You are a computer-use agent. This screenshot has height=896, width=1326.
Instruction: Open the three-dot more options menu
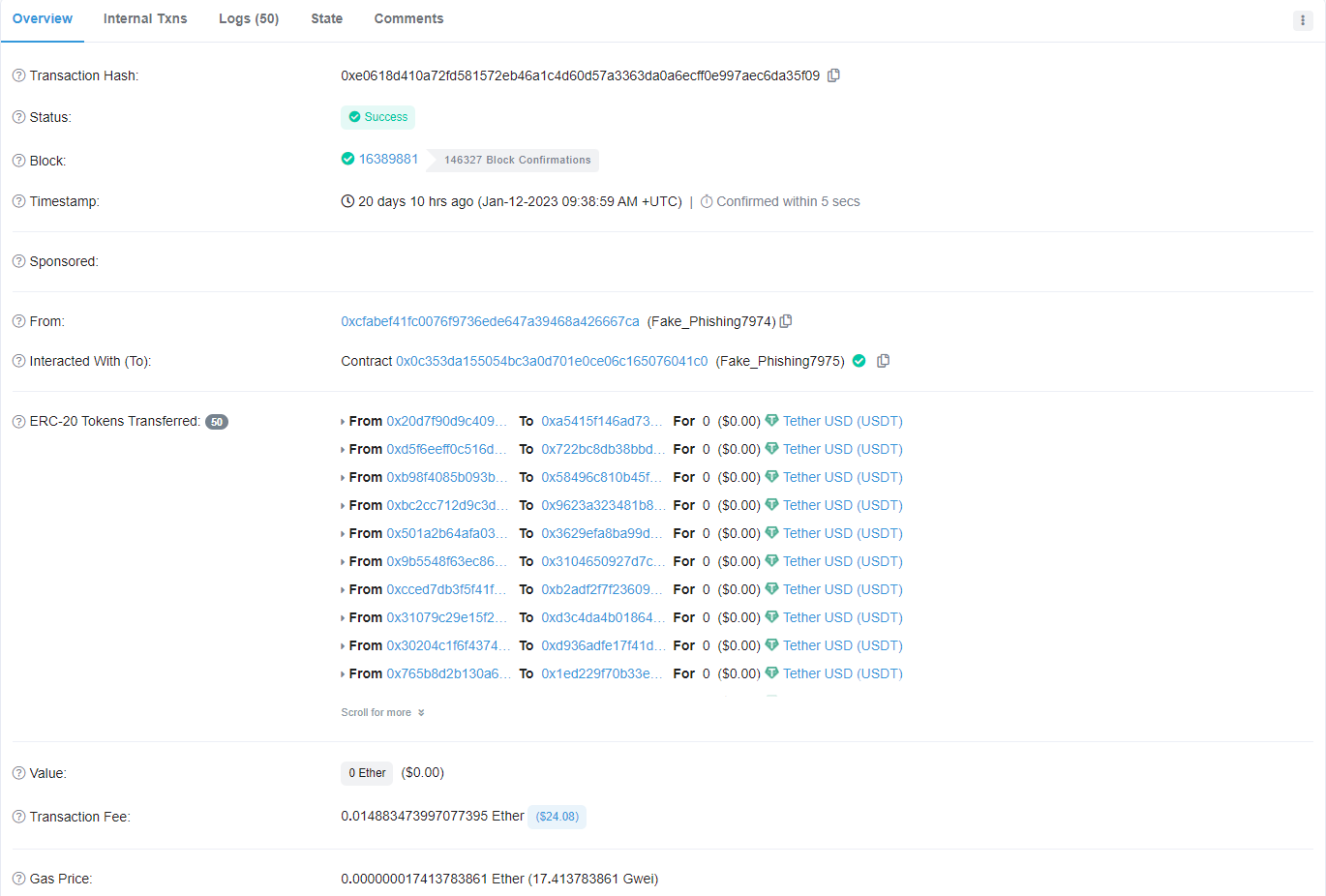(x=1303, y=20)
